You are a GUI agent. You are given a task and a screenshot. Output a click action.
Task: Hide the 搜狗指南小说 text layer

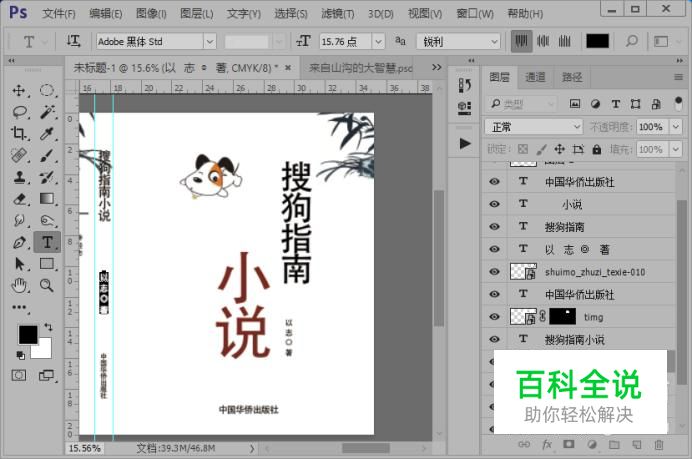click(x=494, y=339)
